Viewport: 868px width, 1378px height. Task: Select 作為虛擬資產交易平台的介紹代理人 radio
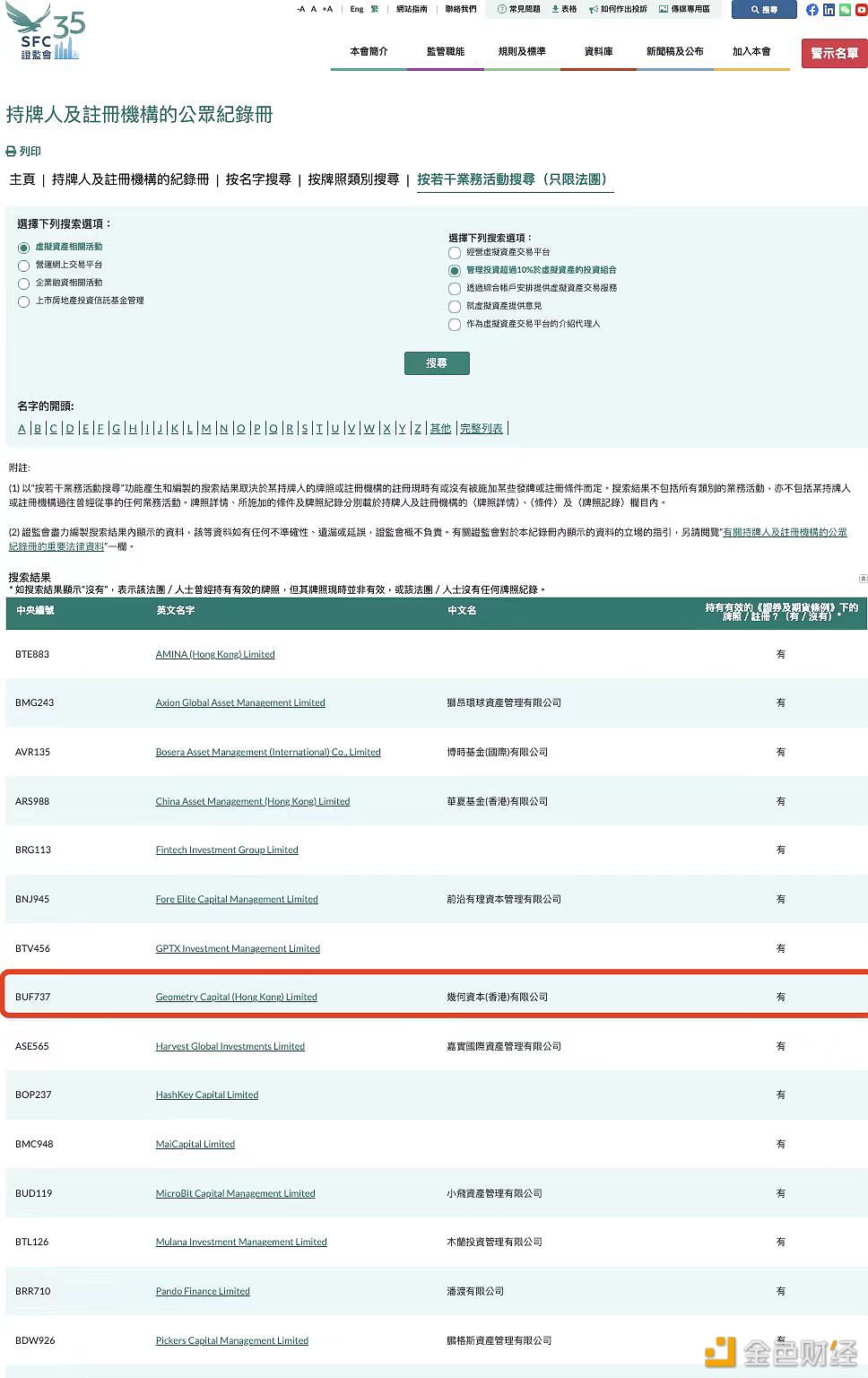click(x=455, y=325)
